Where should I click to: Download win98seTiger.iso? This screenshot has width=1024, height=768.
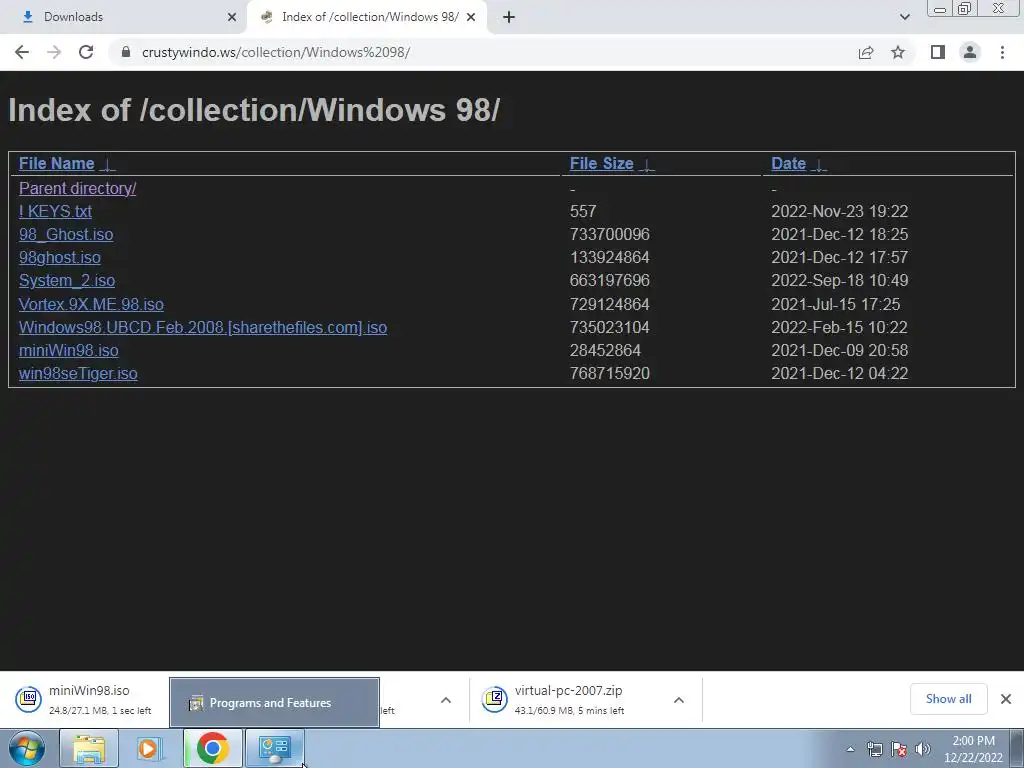(x=78, y=374)
